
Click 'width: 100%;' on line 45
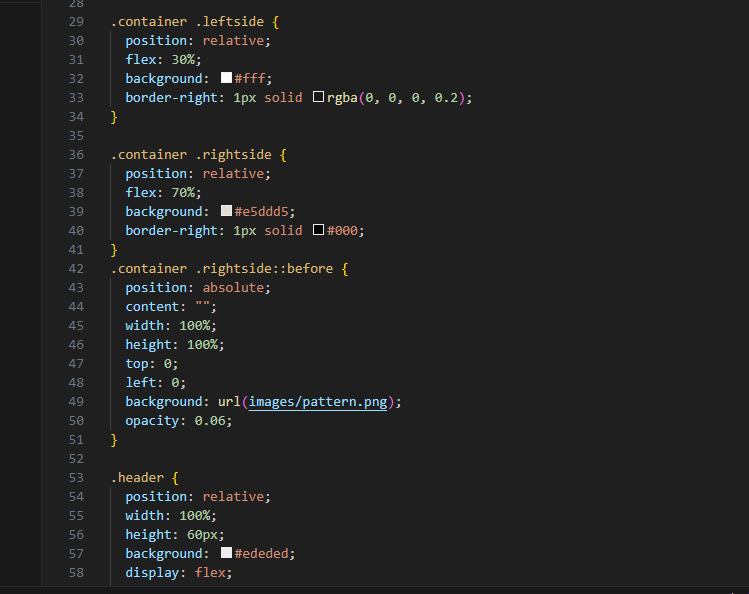171,326
